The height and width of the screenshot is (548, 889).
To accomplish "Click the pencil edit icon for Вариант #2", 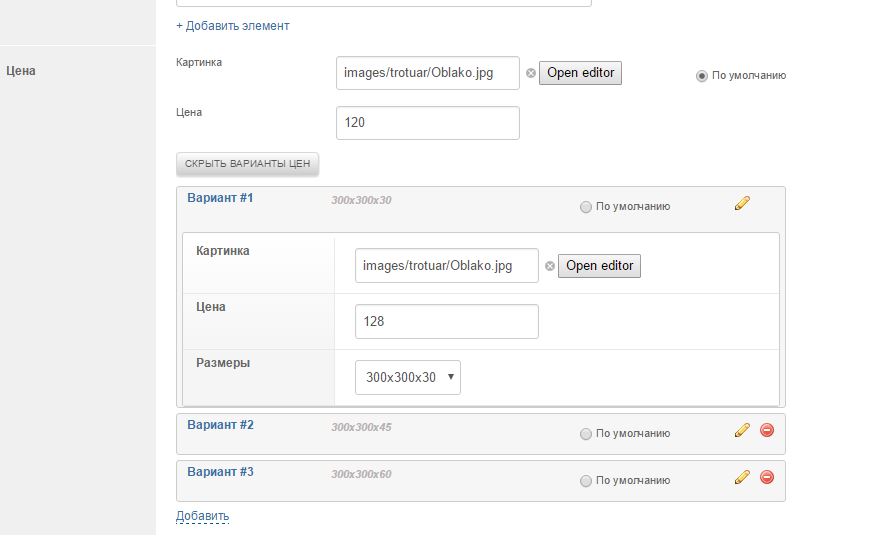I will point(741,430).
